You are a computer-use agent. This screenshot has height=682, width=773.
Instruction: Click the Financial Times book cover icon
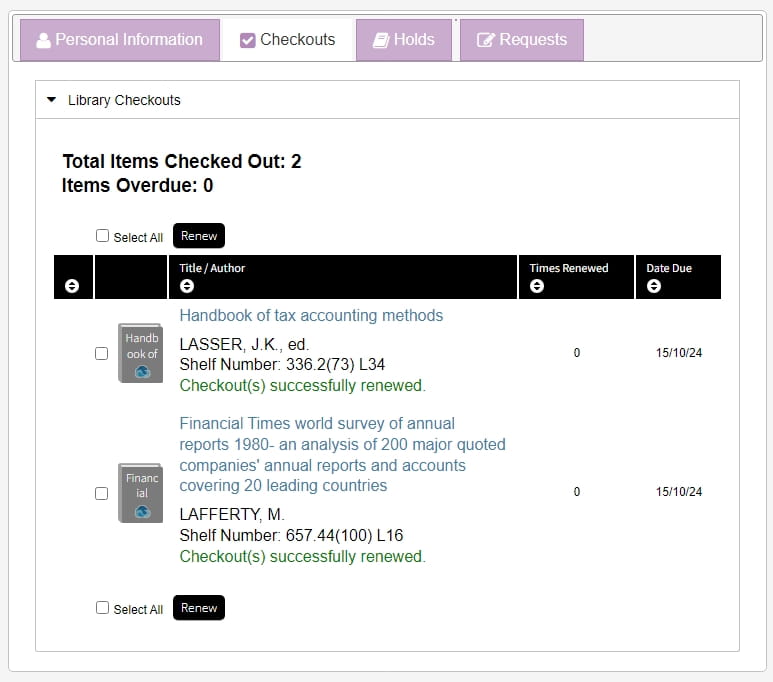point(140,492)
